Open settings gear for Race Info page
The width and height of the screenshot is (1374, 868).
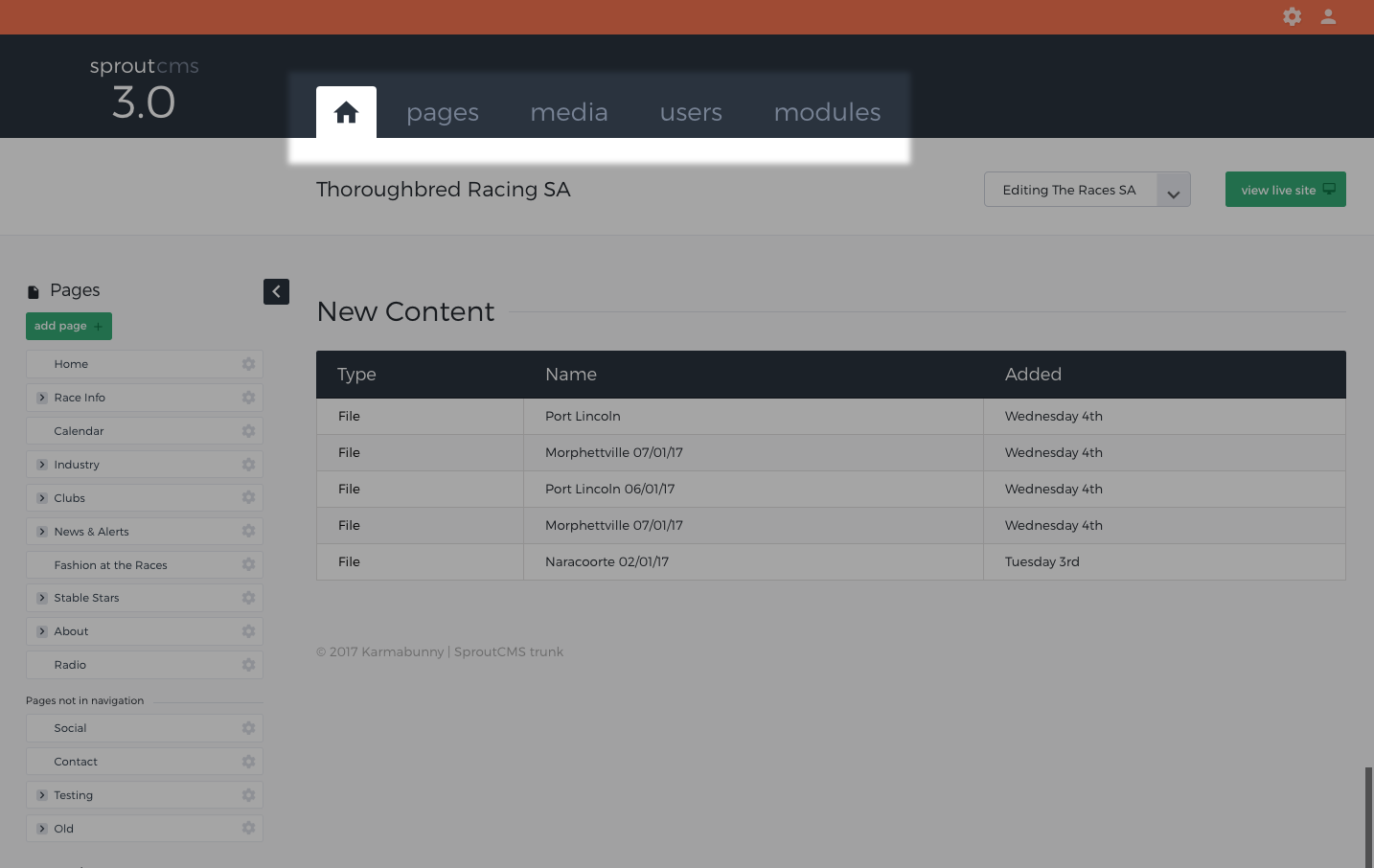(x=248, y=398)
